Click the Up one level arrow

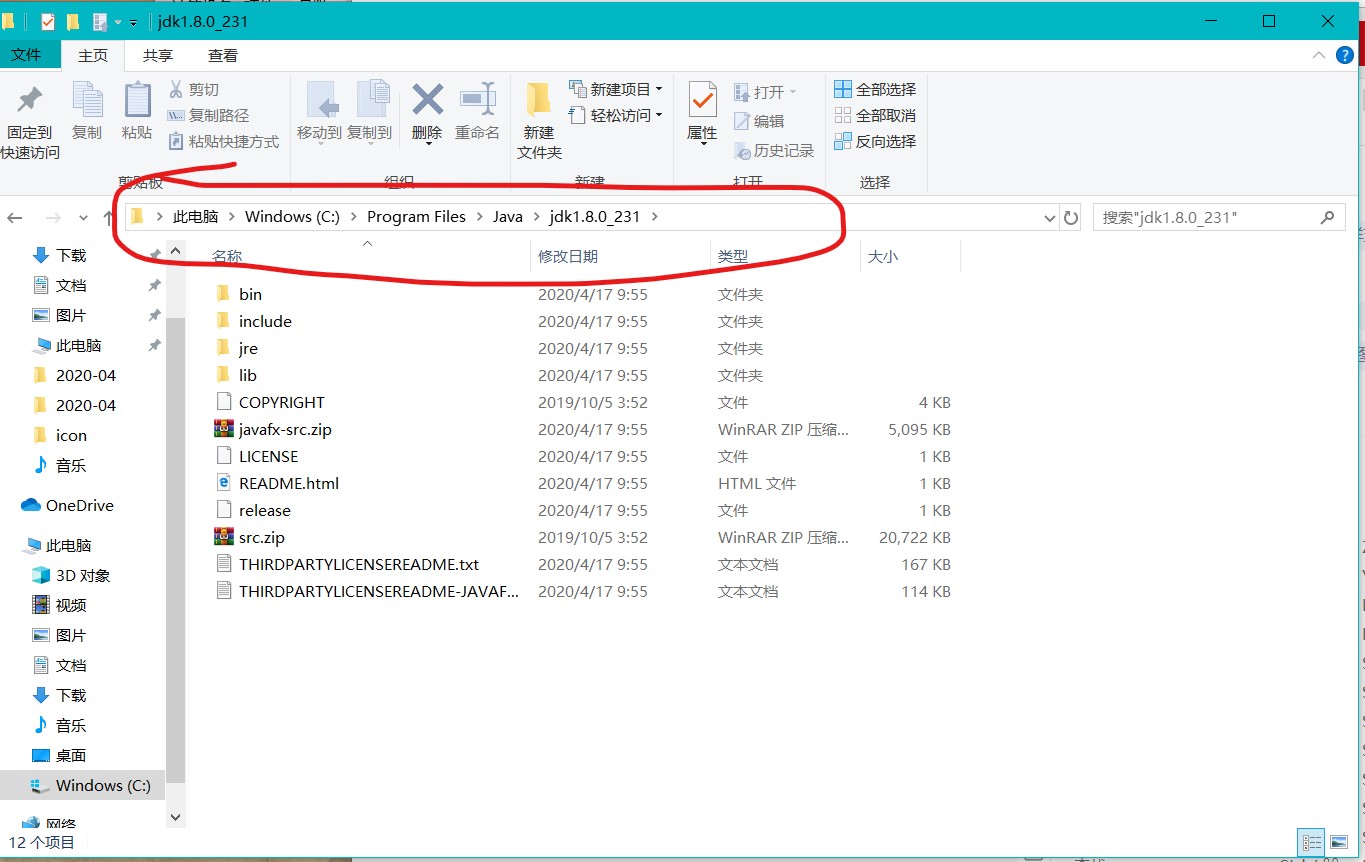108,217
